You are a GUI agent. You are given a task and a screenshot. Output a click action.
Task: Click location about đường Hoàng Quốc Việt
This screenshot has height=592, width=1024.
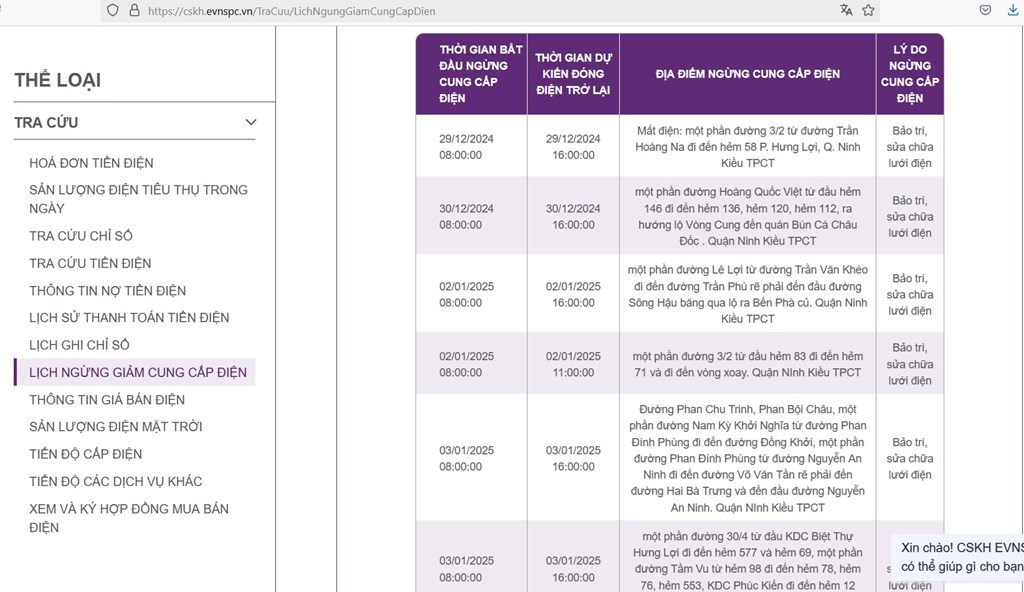(748, 216)
